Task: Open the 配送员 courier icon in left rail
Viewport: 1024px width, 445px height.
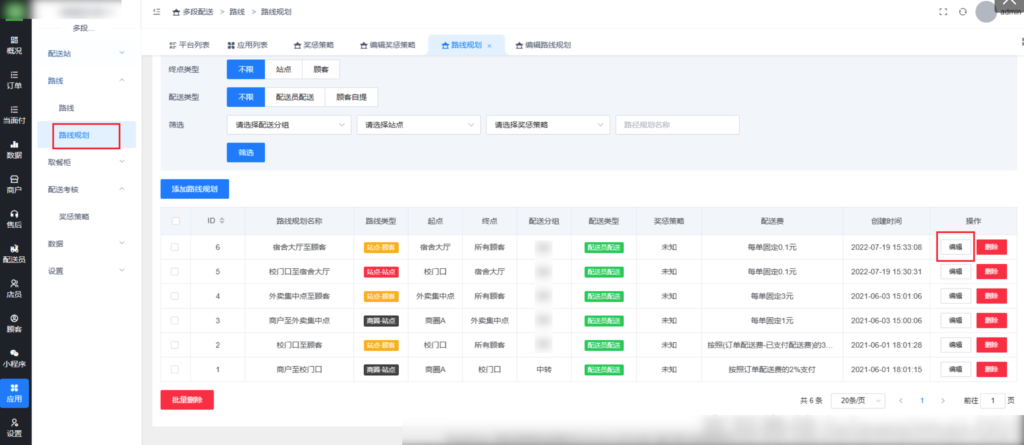Action: pyautogui.click(x=14, y=253)
